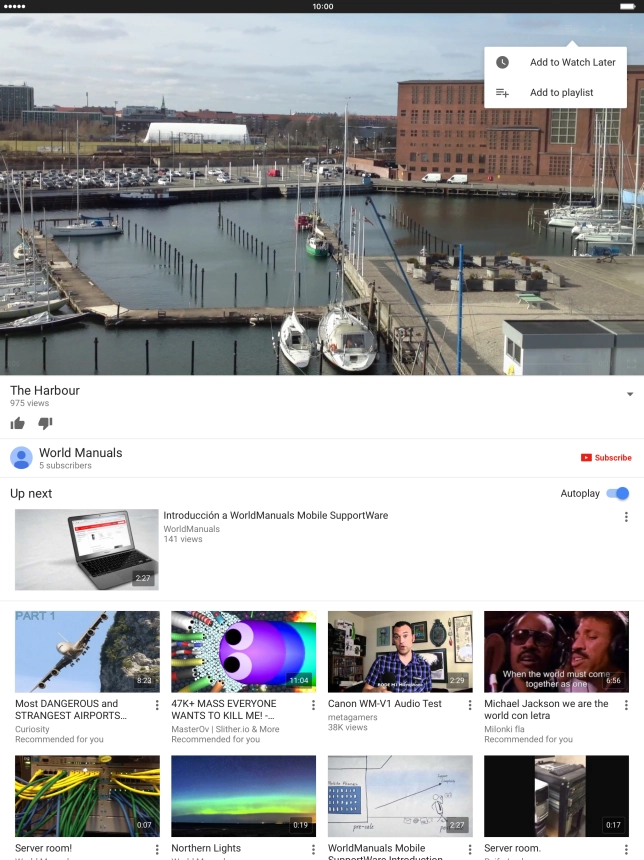Play the purple snake Slither.io thumbnail

[244, 652]
